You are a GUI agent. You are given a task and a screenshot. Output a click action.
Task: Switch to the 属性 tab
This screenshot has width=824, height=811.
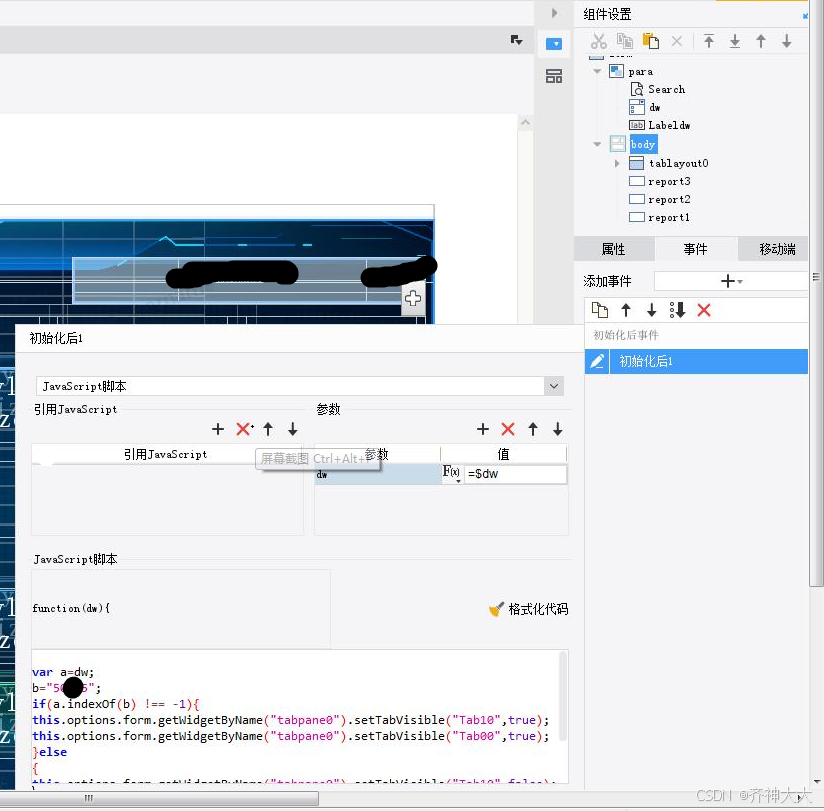pyautogui.click(x=614, y=249)
